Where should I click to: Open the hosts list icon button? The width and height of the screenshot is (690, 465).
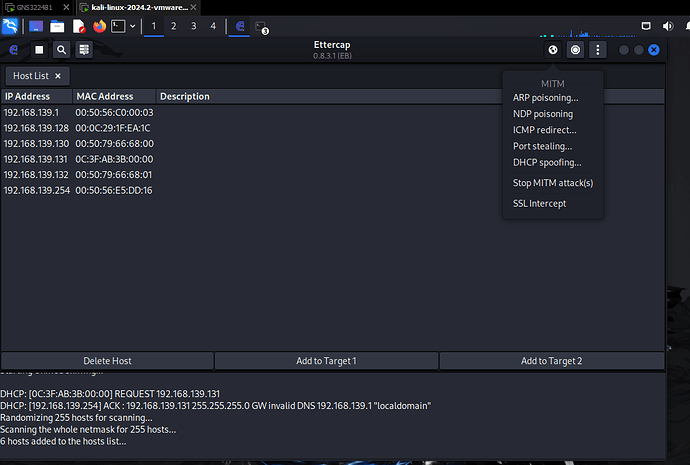84,50
